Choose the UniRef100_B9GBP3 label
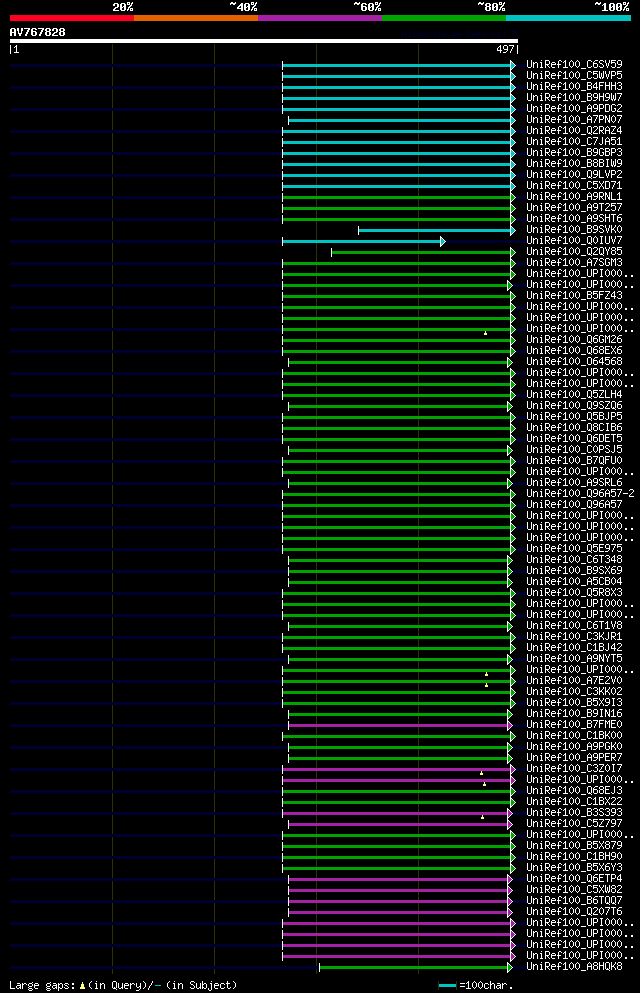The image size is (640, 993). point(574,153)
